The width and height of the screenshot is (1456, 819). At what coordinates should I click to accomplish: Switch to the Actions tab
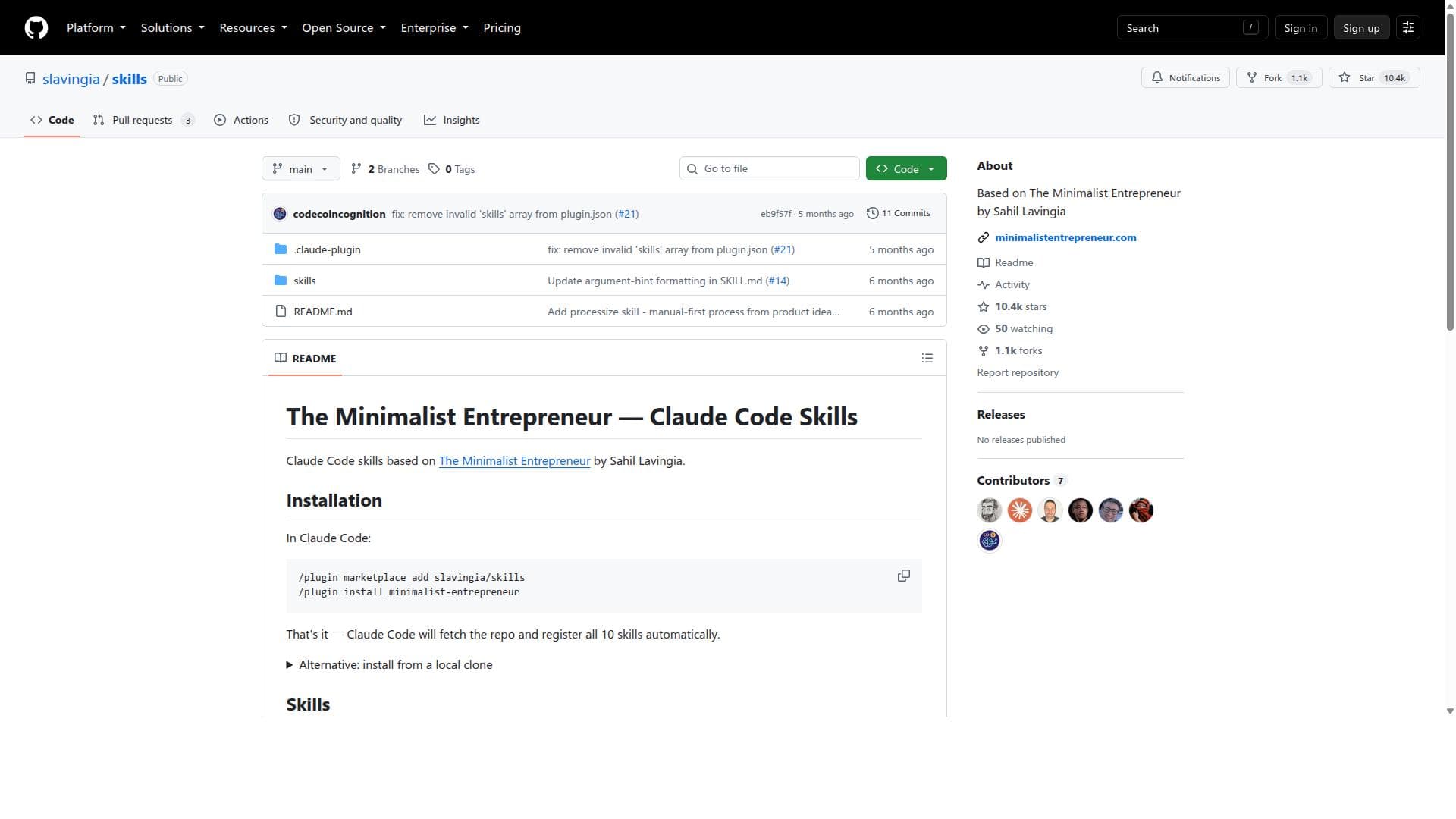(241, 121)
